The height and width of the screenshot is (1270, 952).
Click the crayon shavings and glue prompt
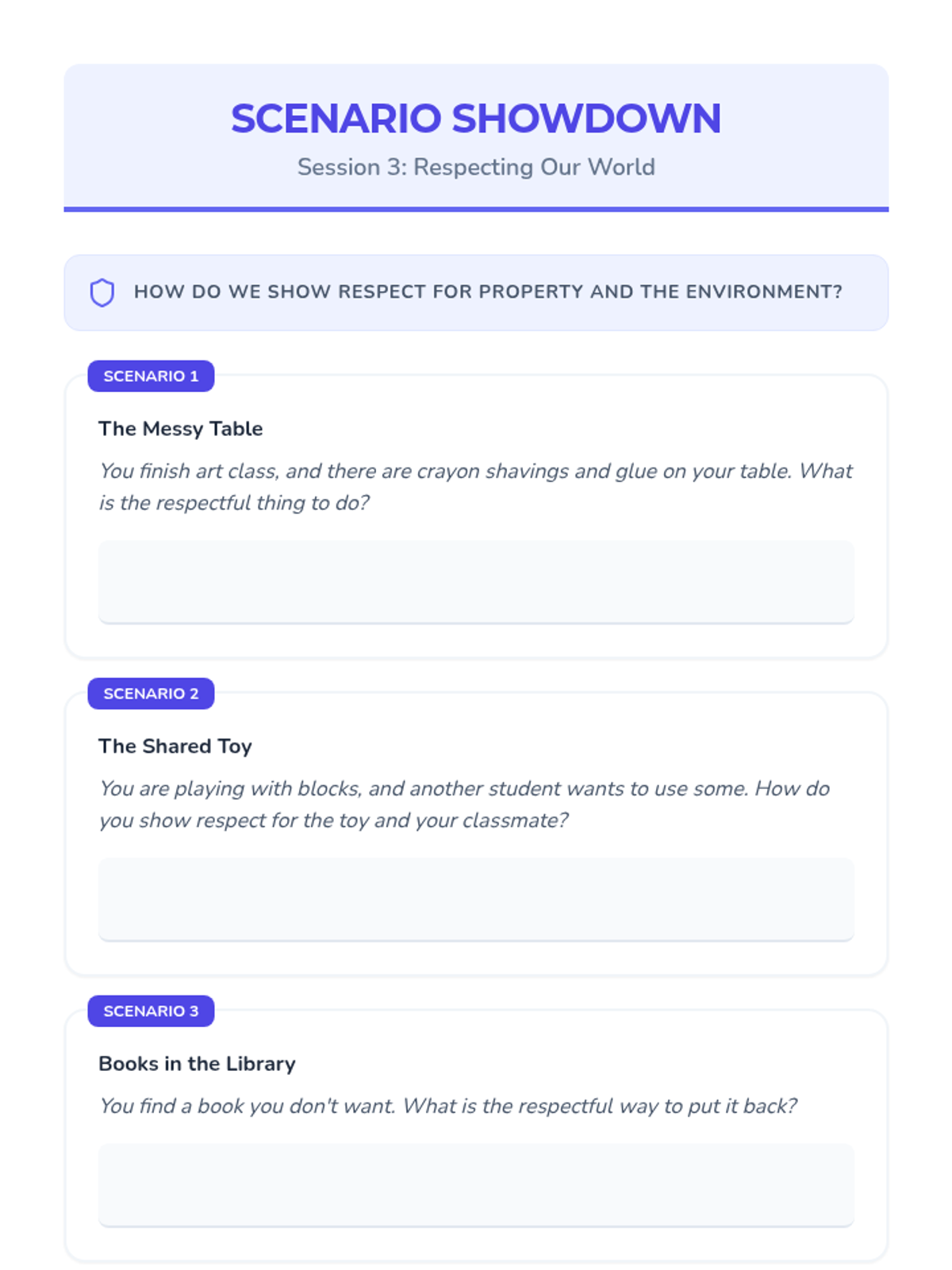(x=476, y=487)
